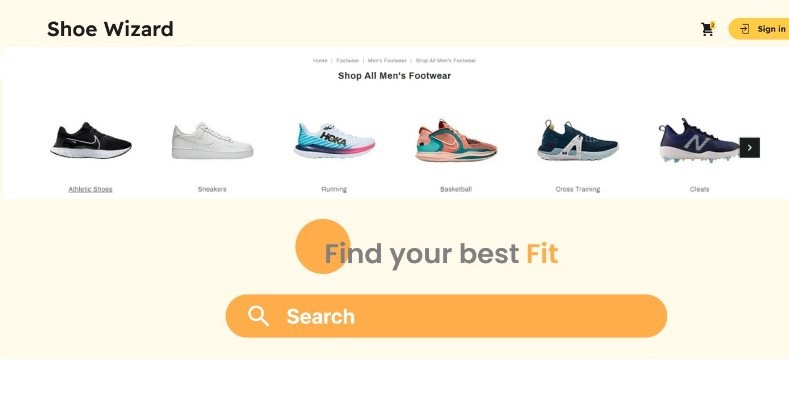Image resolution: width=789 pixels, height=402 pixels.
Task: Click the Sign in button
Action: click(759, 29)
